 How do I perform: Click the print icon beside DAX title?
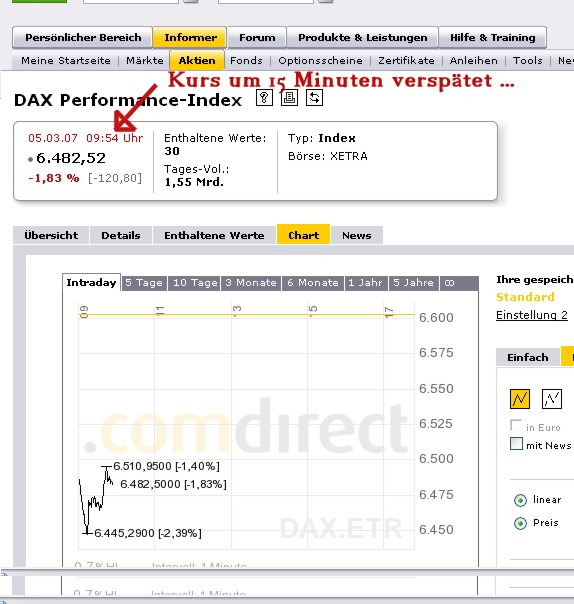(289, 97)
